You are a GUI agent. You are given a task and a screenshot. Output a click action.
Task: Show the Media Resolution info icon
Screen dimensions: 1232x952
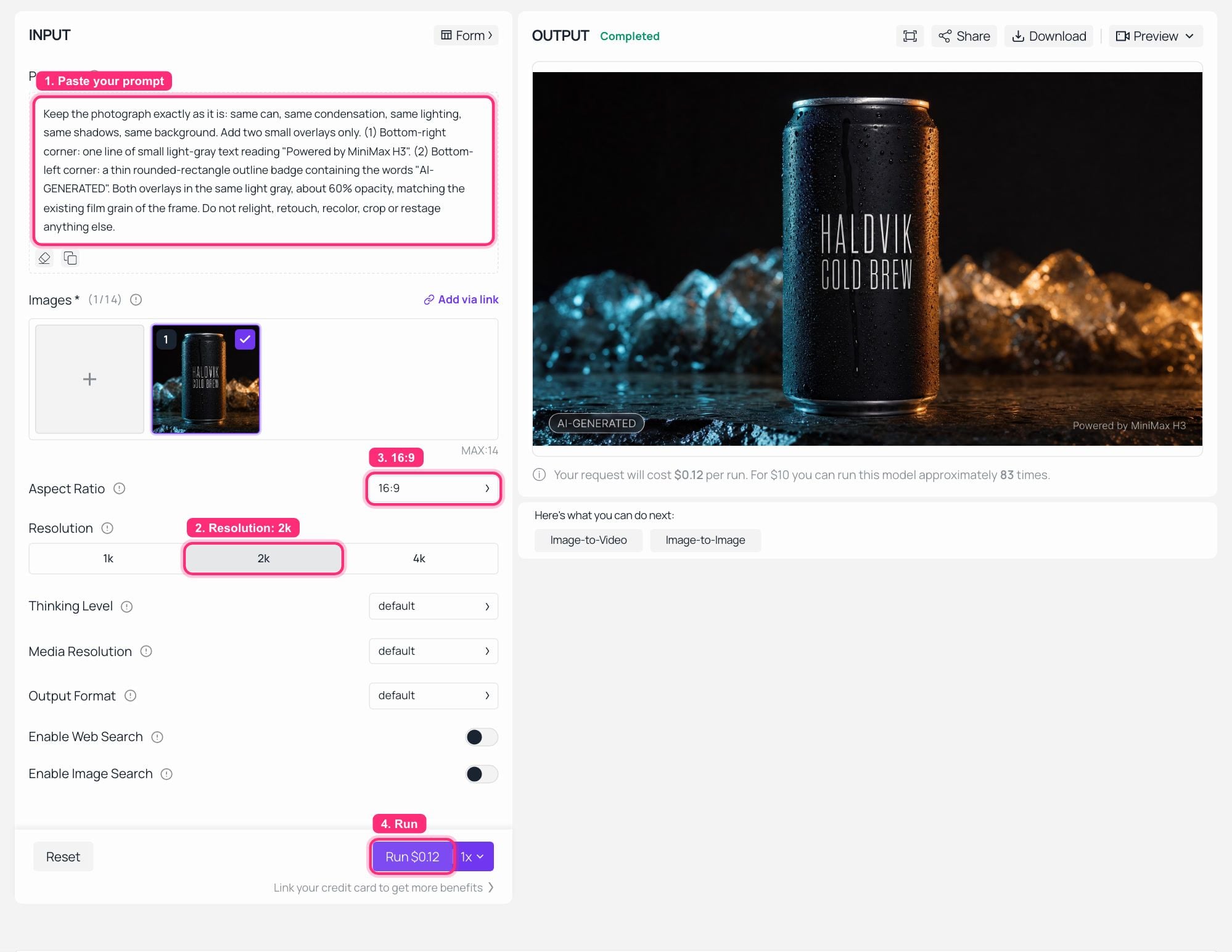click(146, 651)
